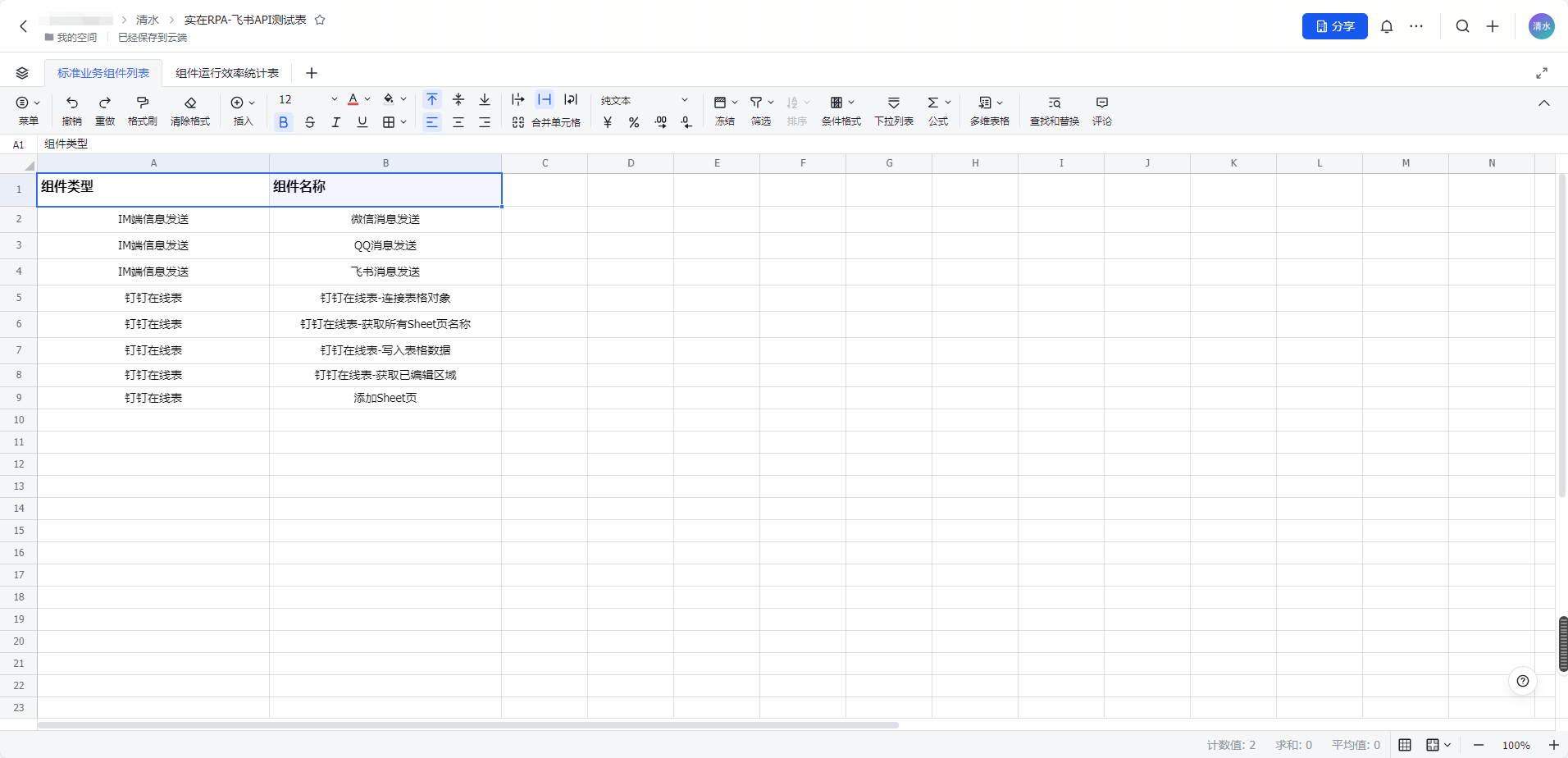The height and width of the screenshot is (758, 1568).
Task: Click the blue 分享 share button
Action: pyautogui.click(x=1334, y=26)
